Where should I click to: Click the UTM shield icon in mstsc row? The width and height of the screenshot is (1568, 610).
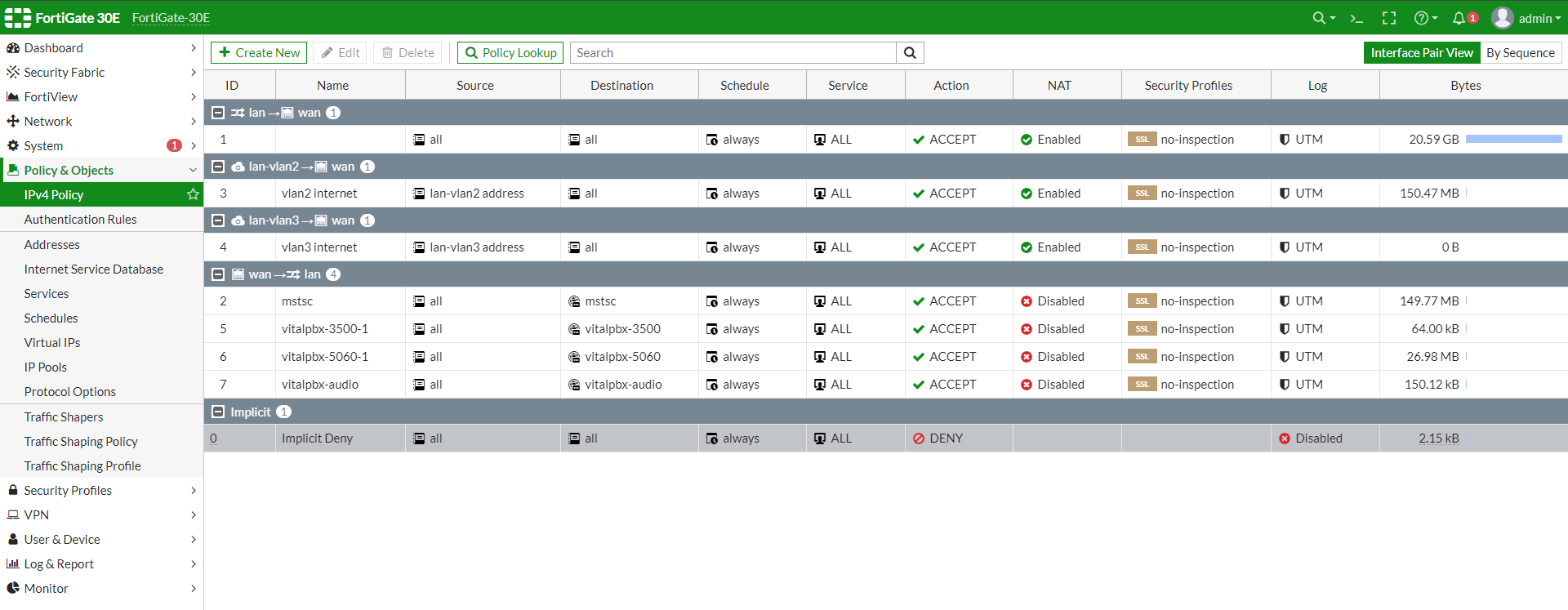pos(1285,301)
